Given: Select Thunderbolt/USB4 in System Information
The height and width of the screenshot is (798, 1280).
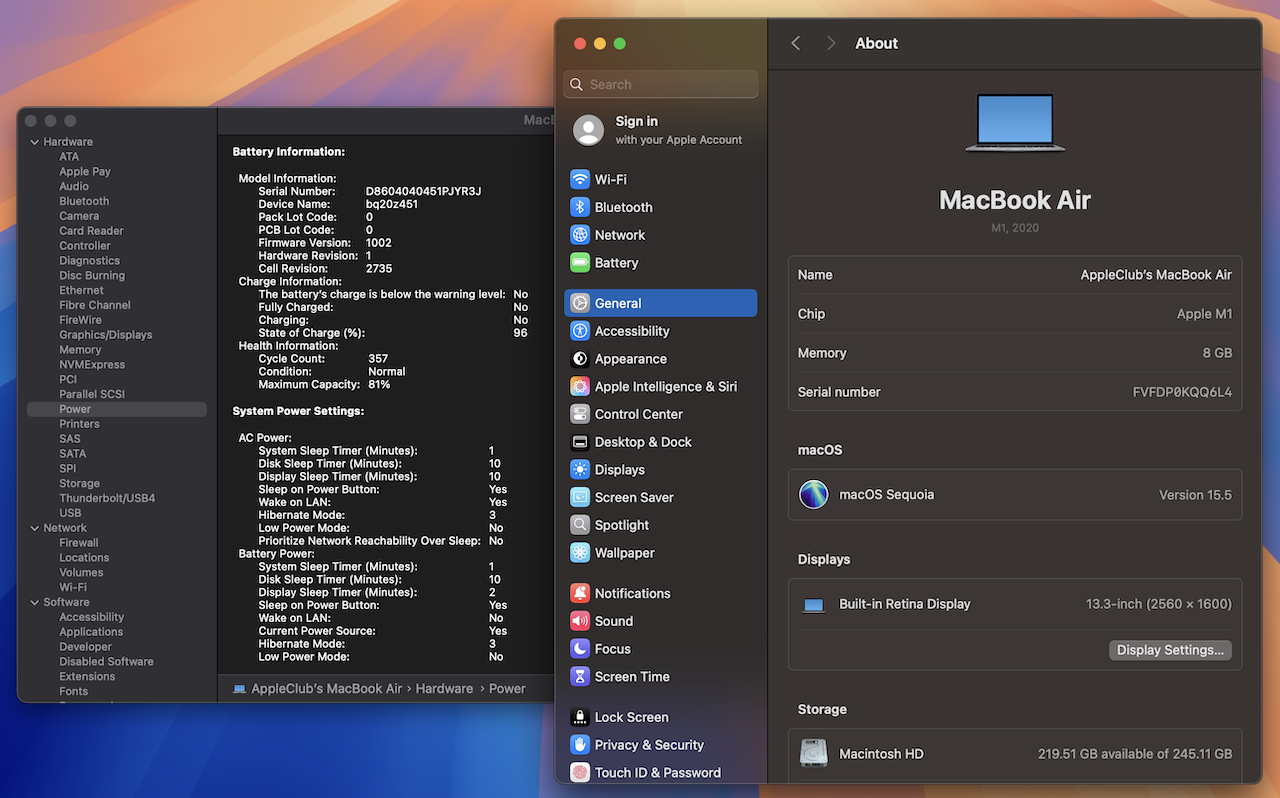Looking at the screenshot, I should (x=107, y=498).
